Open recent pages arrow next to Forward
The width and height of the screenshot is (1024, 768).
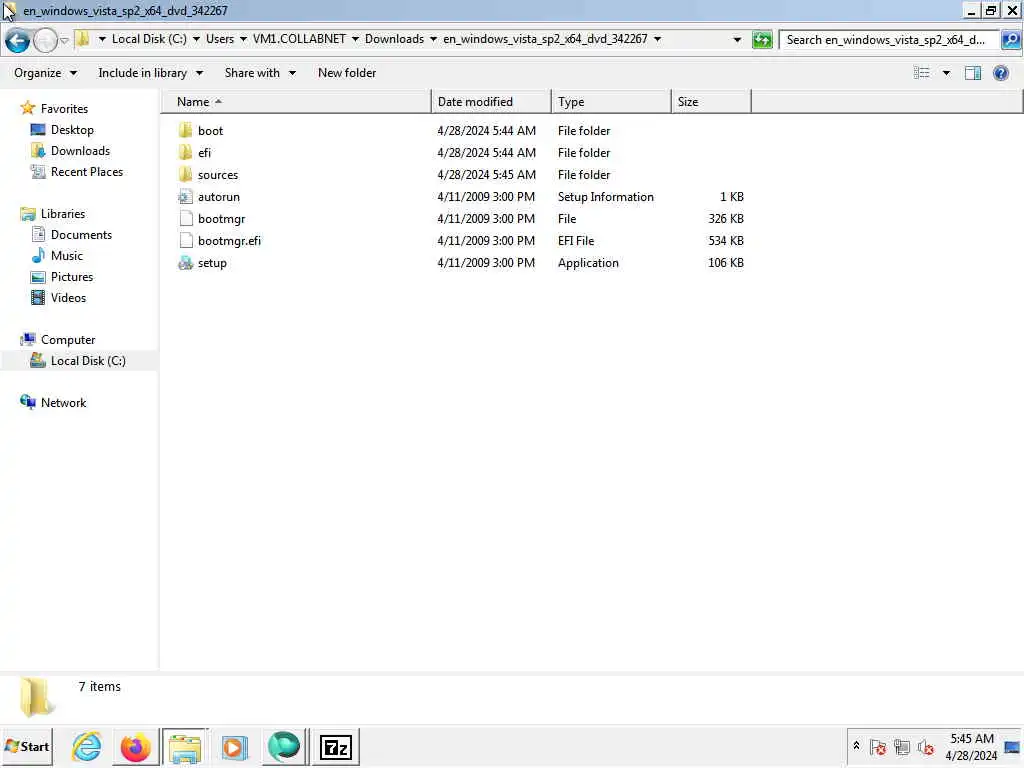[x=64, y=40]
